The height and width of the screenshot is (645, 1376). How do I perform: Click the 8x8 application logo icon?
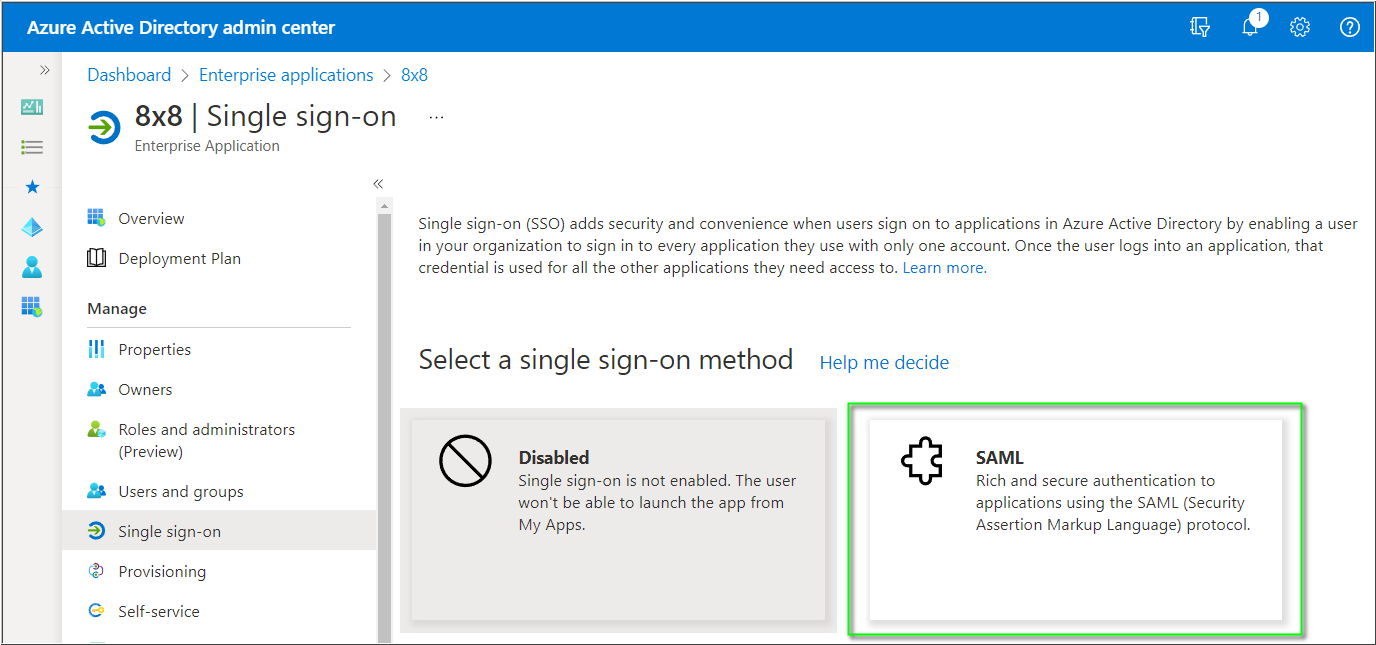point(104,128)
